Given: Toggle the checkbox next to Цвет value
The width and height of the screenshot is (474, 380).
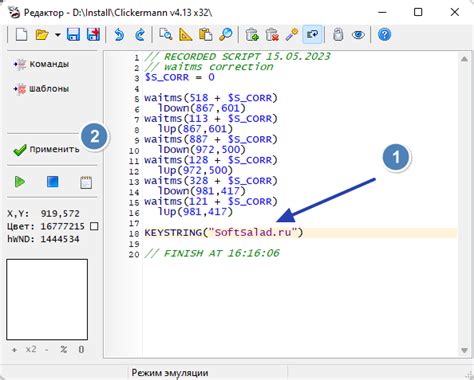Looking at the screenshot, I should (x=94, y=227).
